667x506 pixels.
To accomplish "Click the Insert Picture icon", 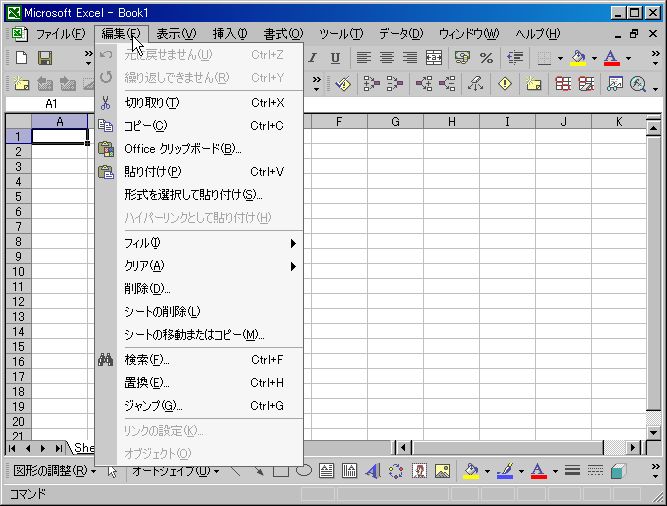I will pos(442,471).
